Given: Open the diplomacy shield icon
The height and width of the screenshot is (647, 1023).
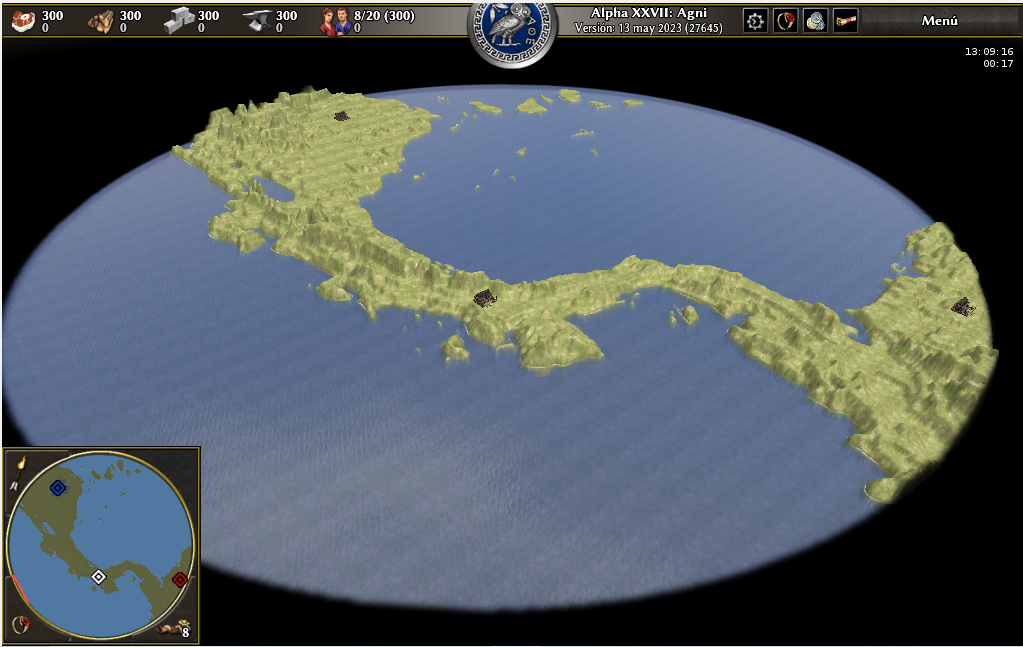Looking at the screenshot, I should coord(785,21).
